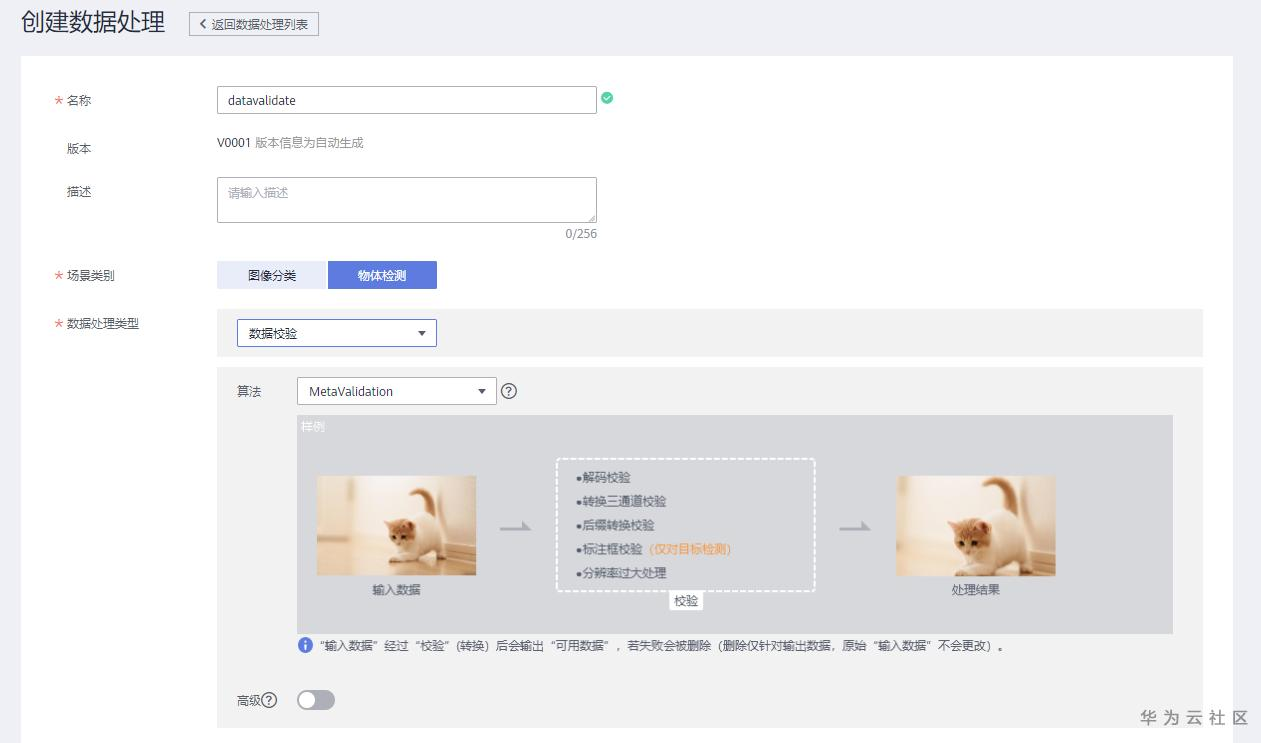This screenshot has width=1261, height=743.
Task: Expand the dropdown arrow of 数据校验 field
Action: (x=421, y=332)
